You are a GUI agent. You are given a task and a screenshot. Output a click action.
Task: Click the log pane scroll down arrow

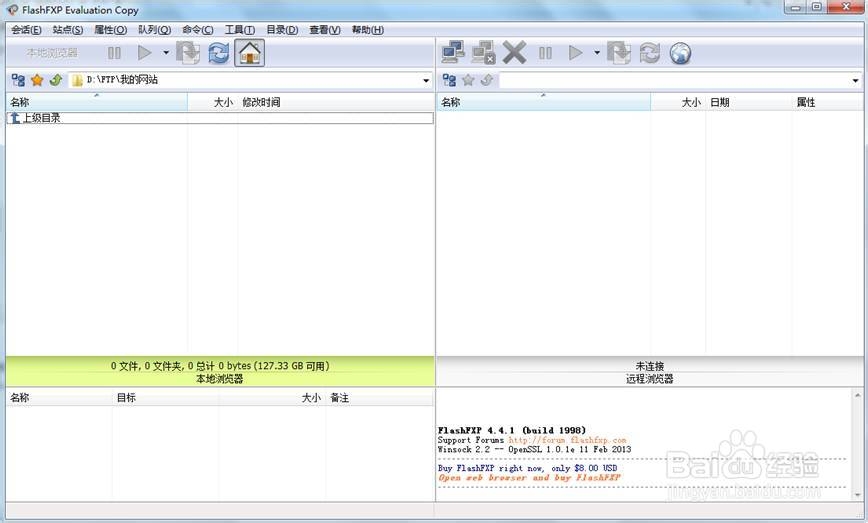pyautogui.click(x=857, y=494)
